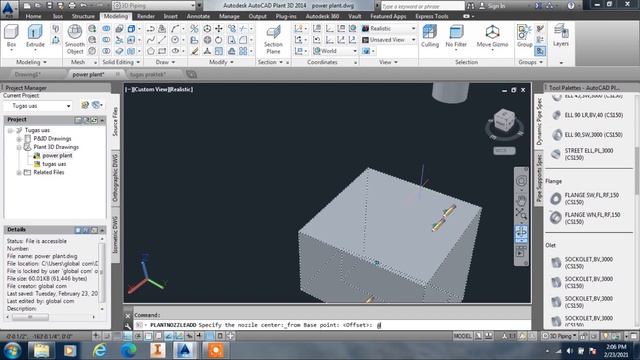The height and width of the screenshot is (360, 640).
Task: Click the search keyword input box
Action: click(x=422, y=6)
